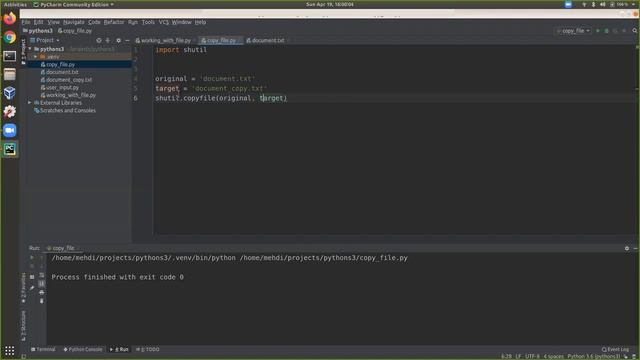Click UTF-8 encoding in status bar

tap(532, 356)
